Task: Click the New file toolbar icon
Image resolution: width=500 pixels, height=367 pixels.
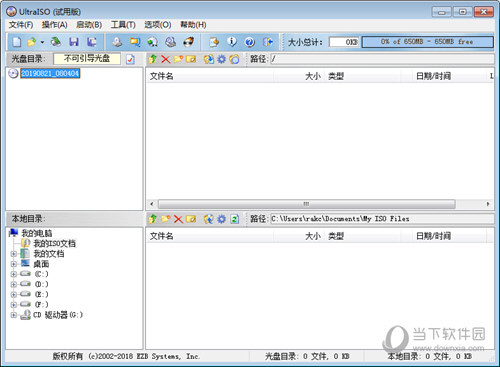Action: point(17,42)
